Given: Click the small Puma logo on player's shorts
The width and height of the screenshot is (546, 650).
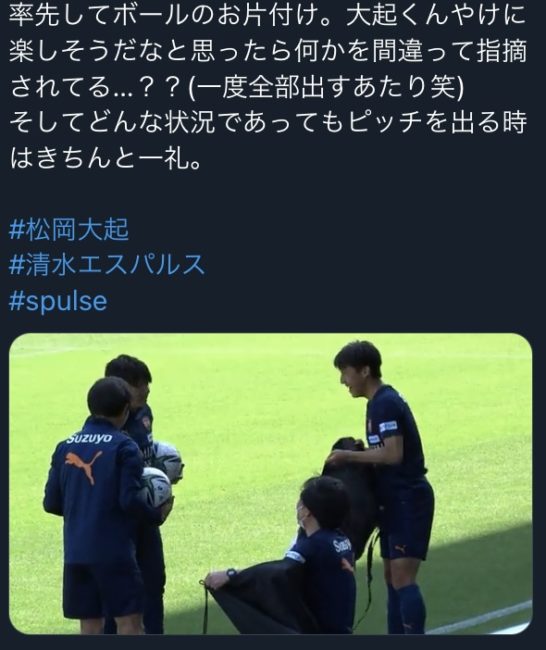Looking at the screenshot, I should click(399, 549).
